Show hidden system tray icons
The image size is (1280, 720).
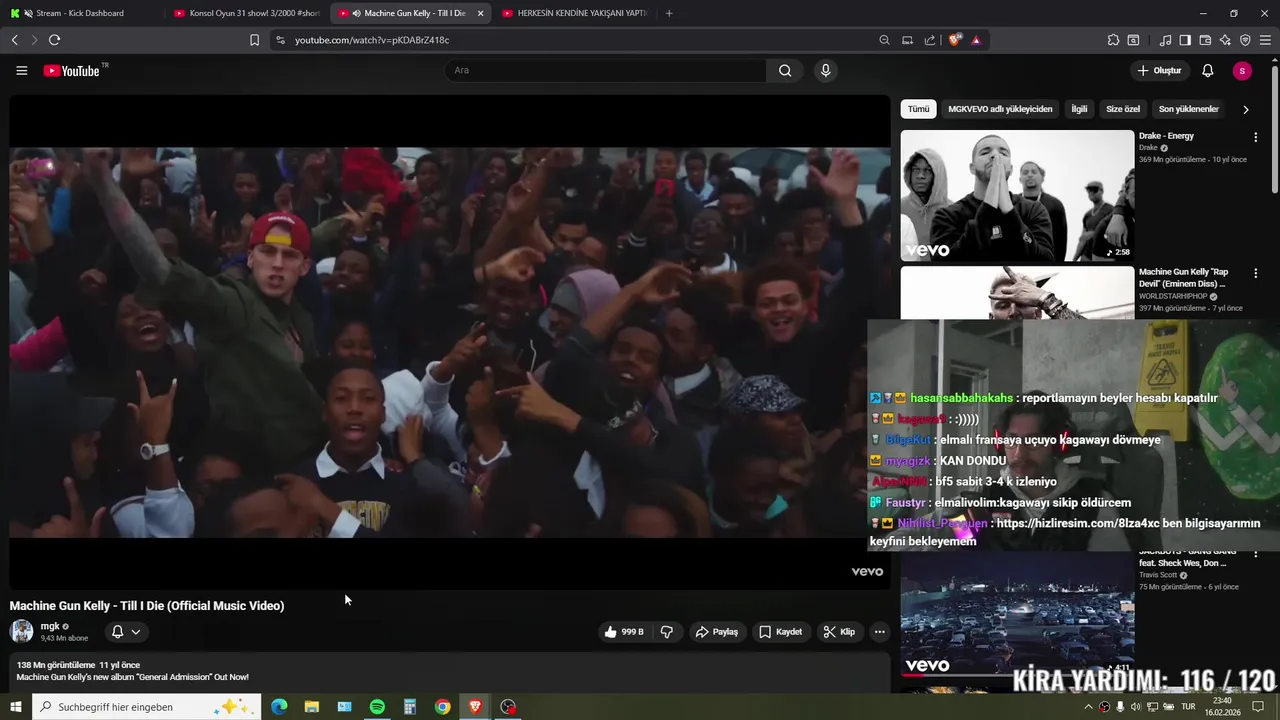1089,707
